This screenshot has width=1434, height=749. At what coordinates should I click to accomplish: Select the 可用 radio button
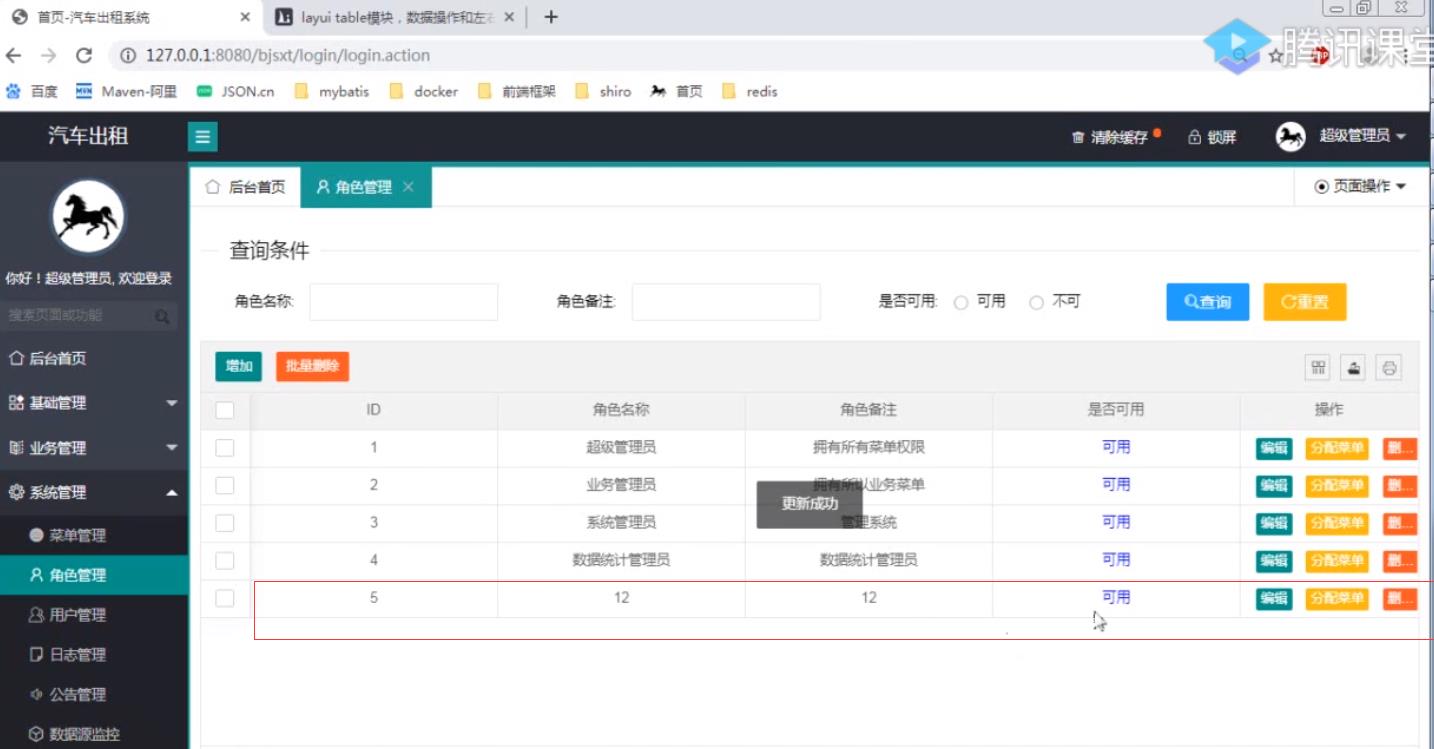pyautogui.click(x=961, y=302)
